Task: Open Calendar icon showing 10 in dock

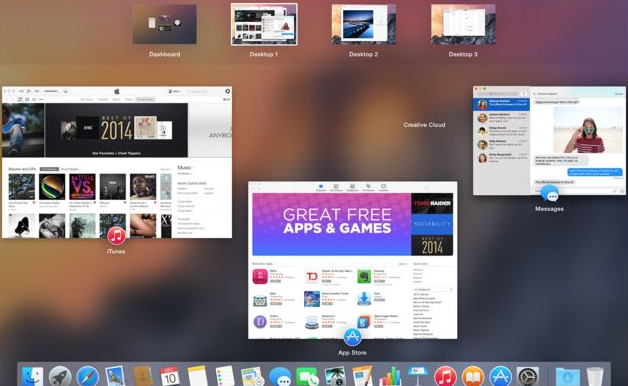Action: coord(170,376)
